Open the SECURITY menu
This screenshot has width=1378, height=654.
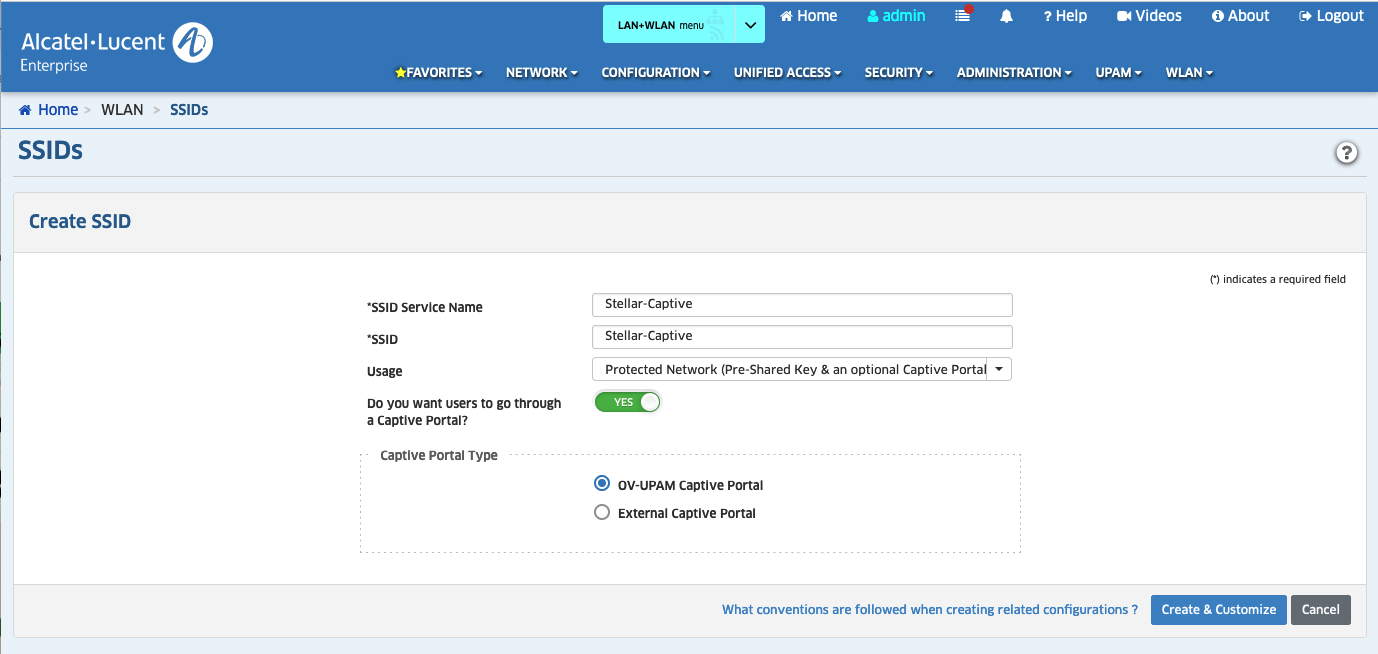tap(898, 72)
